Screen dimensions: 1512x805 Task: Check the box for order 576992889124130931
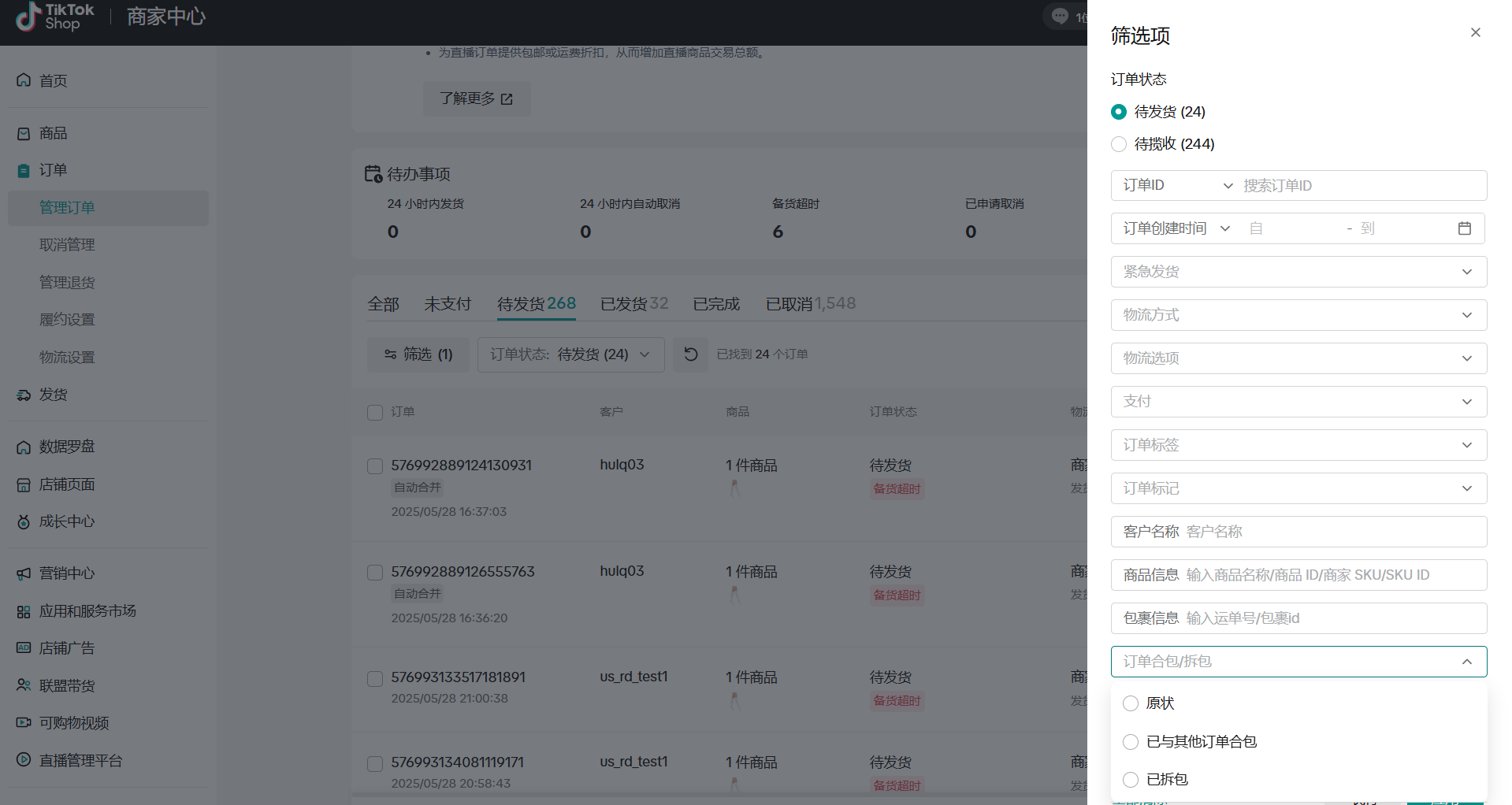(375, 466)
